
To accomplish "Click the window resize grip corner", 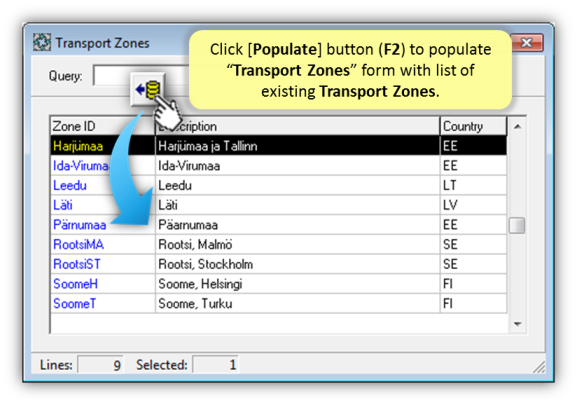I will tap(539, 367).
